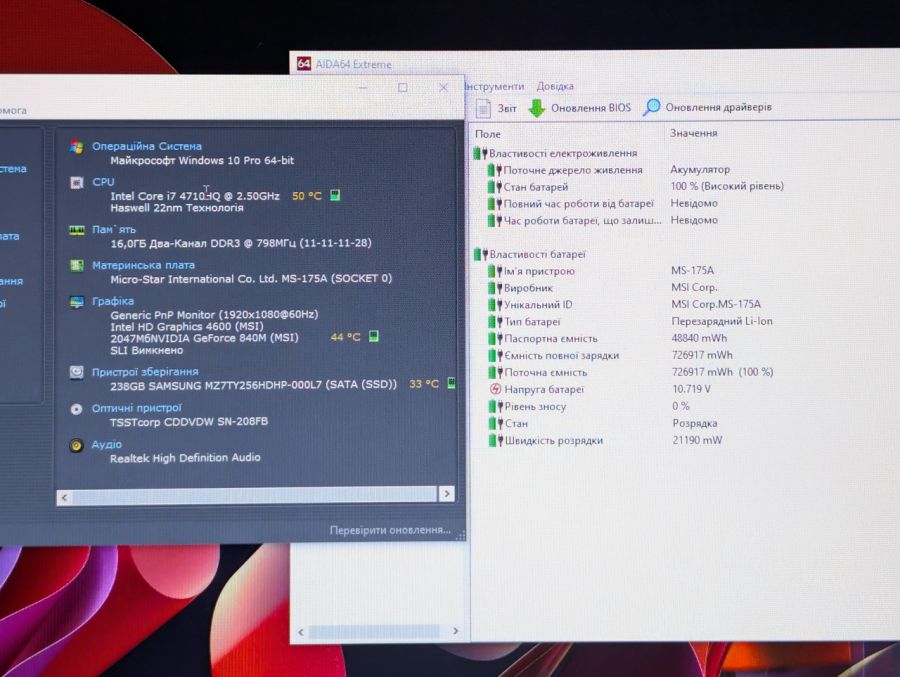Screen dimensions: 900x677
Task: Click the Windows flag icon in Speccy
Action: click(x=76, y=147)
